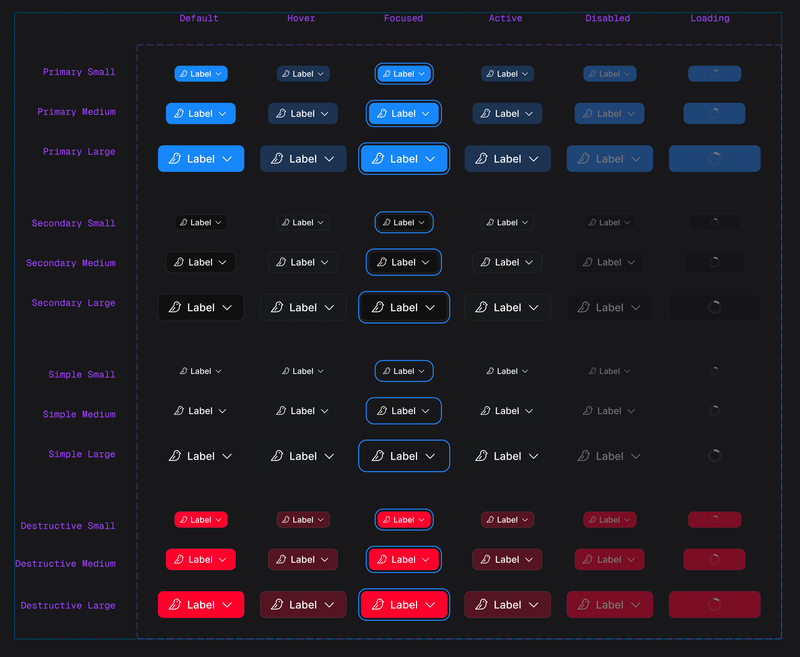This screenshot has height=657, width=800.
Task: Select the Secondary Small Focused Label button
Action: pyautogui.click(x=404, y=223)
